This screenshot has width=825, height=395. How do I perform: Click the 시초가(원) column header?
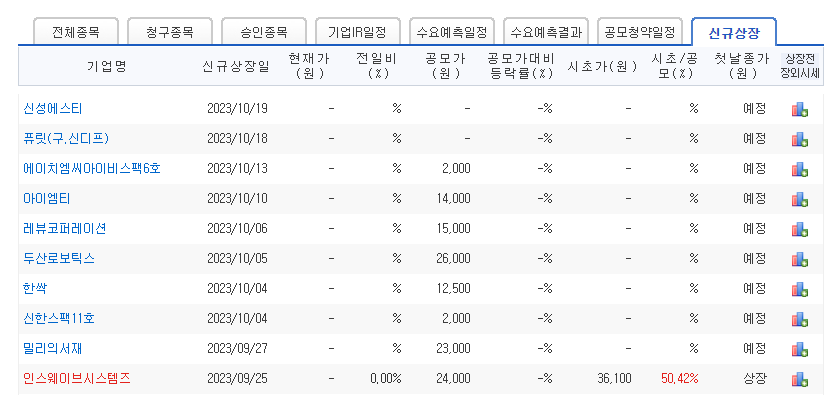[x=603, y=66]
